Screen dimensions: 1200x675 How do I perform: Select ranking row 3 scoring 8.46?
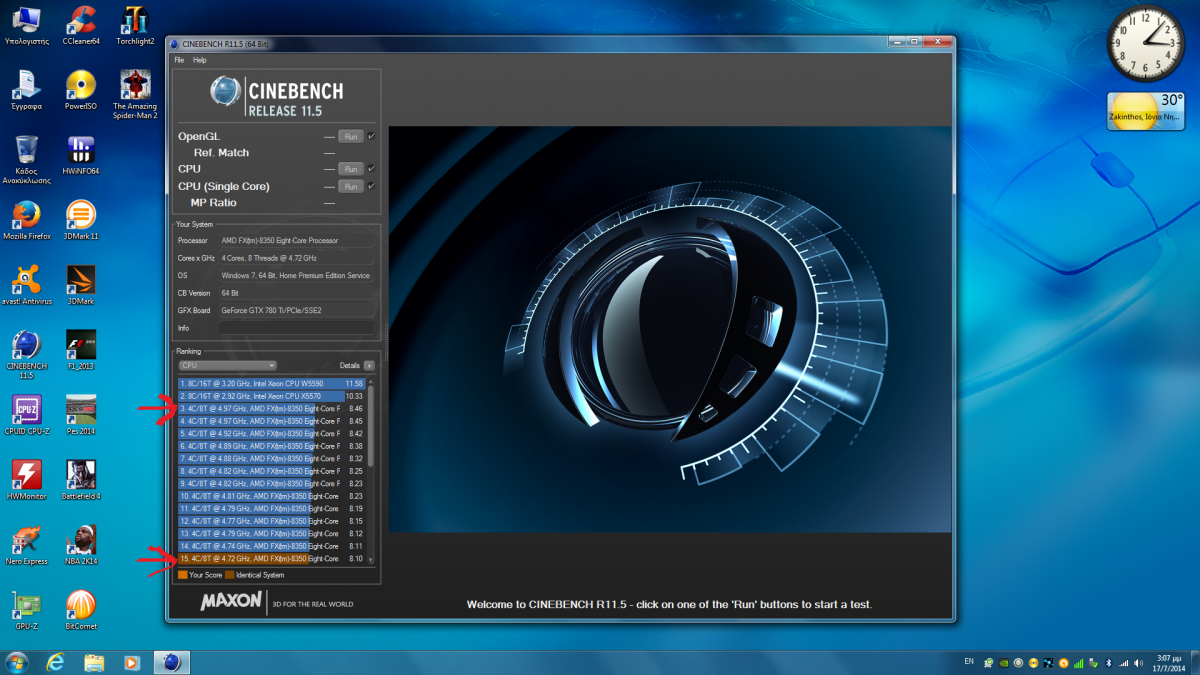tap(271, 408)
